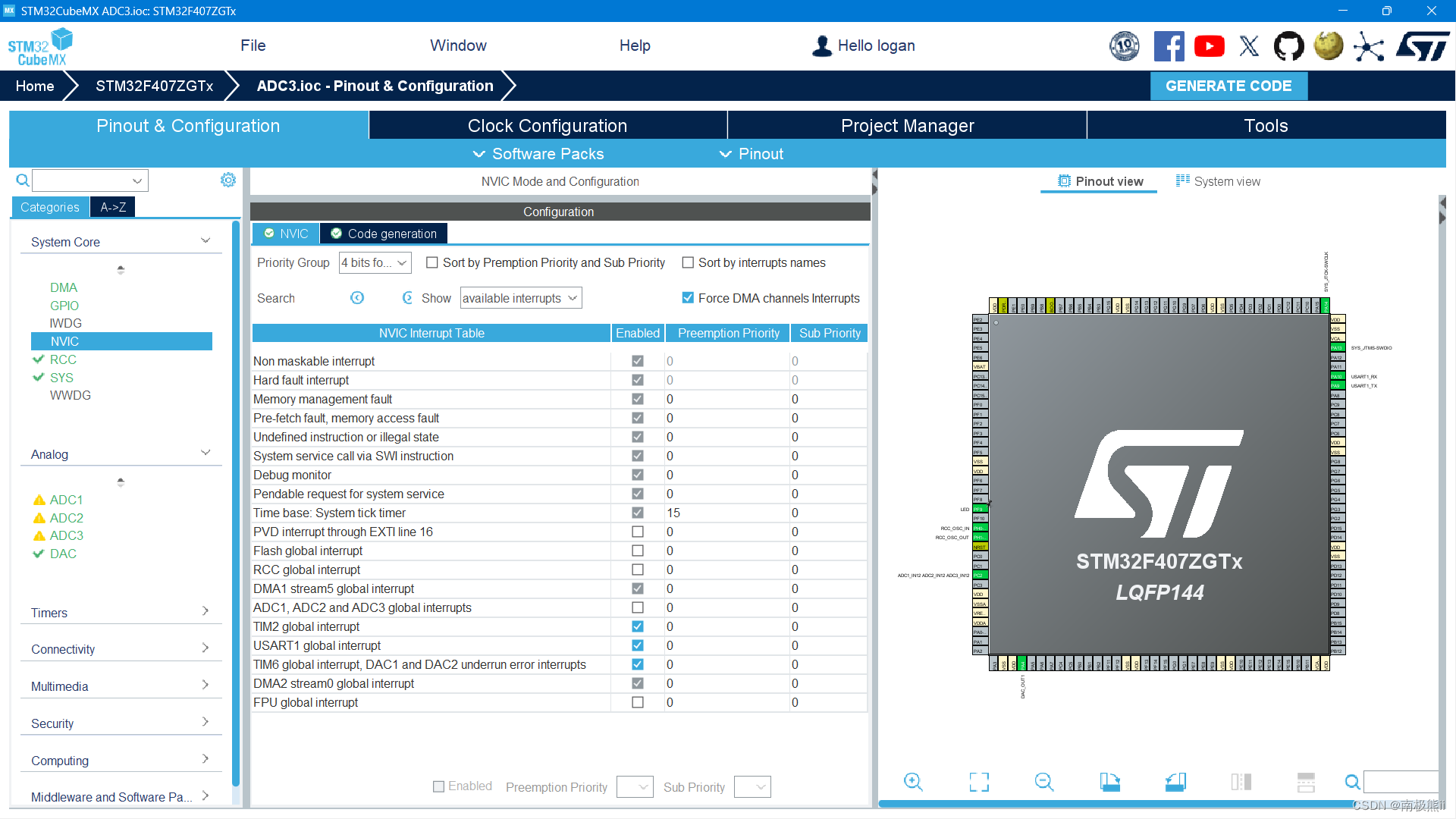1456x819 pixels.
Task: Expand the Timers category
Action: tap(120, 613)
